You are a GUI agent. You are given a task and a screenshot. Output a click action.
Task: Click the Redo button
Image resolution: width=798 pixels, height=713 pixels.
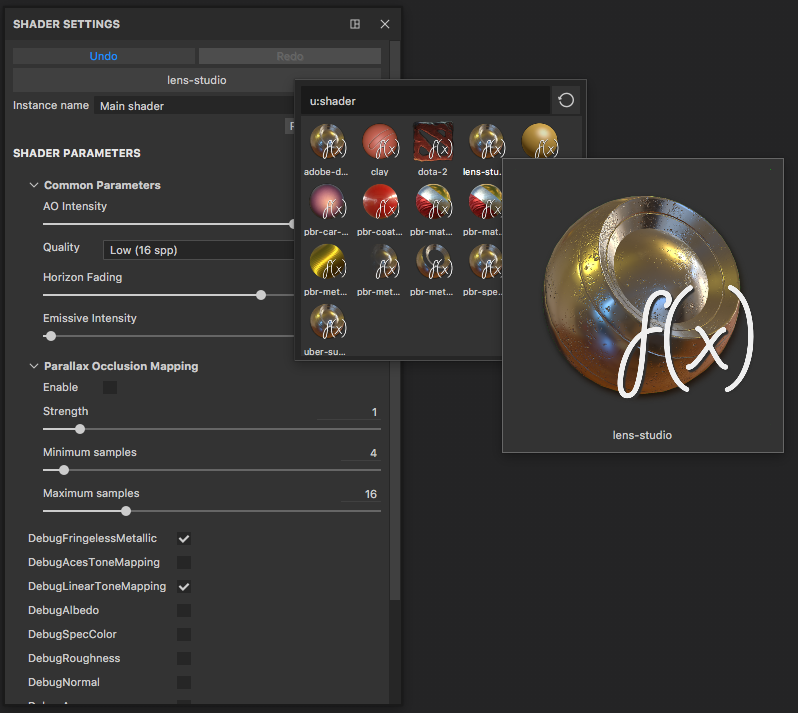(x=290, y=56)
